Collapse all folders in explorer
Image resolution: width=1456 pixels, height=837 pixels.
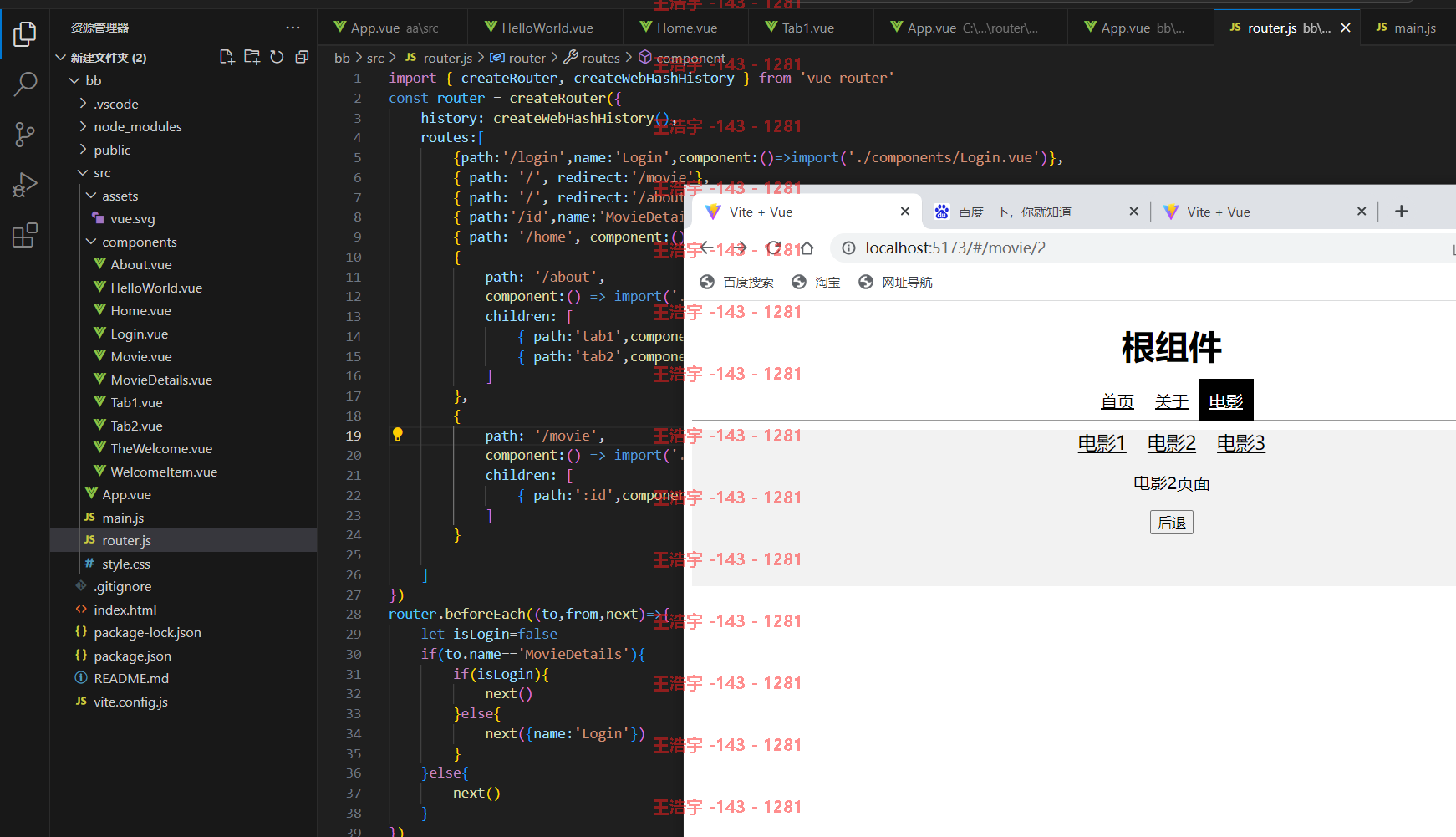click(302, 57)
